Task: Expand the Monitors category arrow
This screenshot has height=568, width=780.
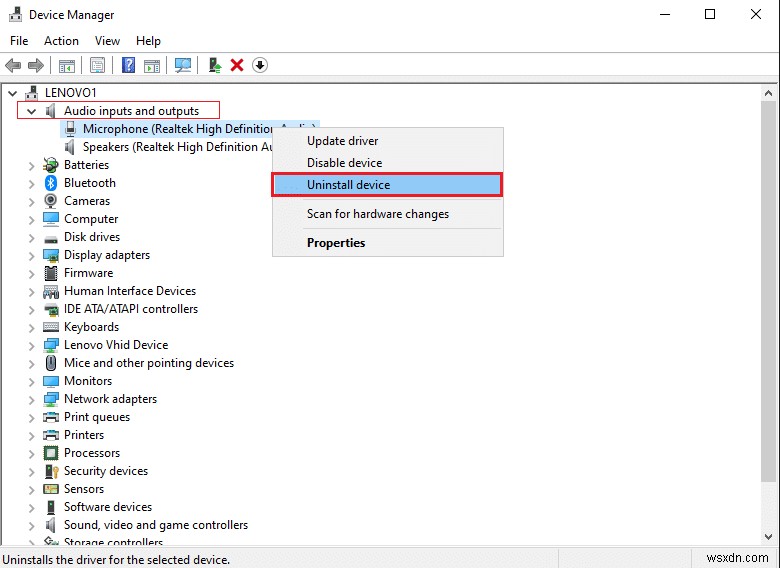Action: coord(31,381)
